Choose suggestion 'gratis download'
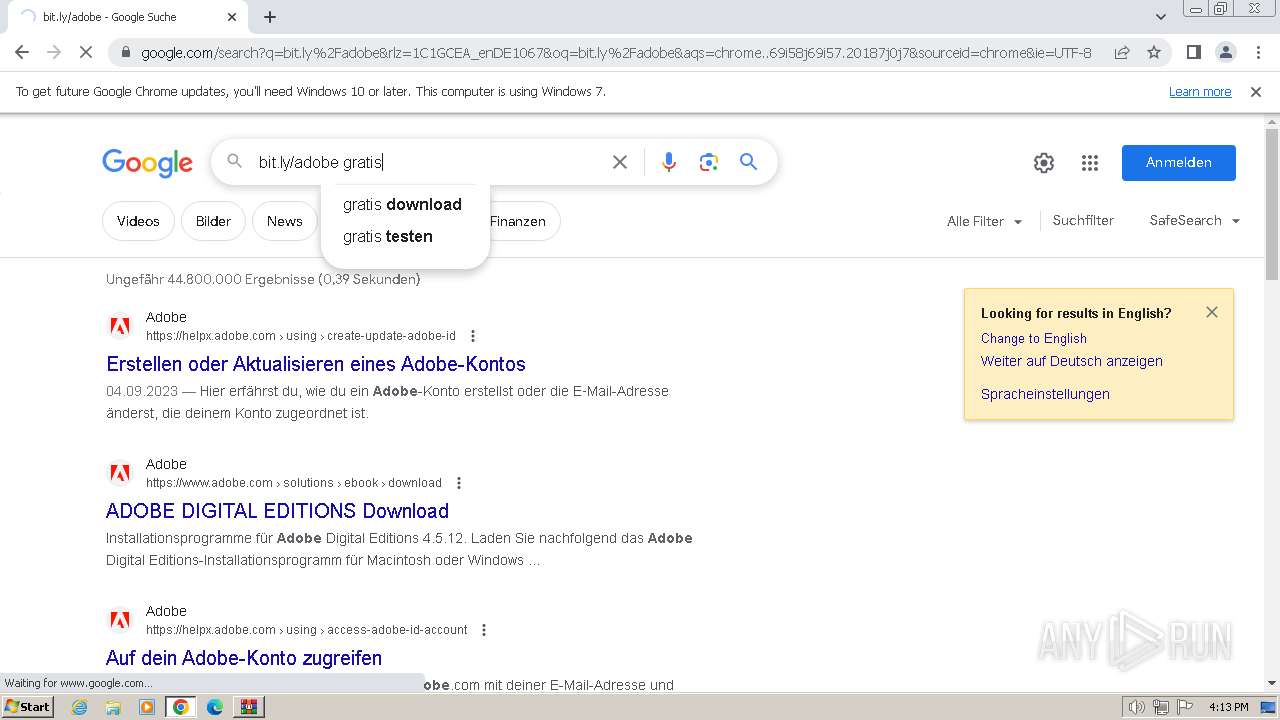The width and height of the screenshot is (1280, 720). [x=405, y=204]
